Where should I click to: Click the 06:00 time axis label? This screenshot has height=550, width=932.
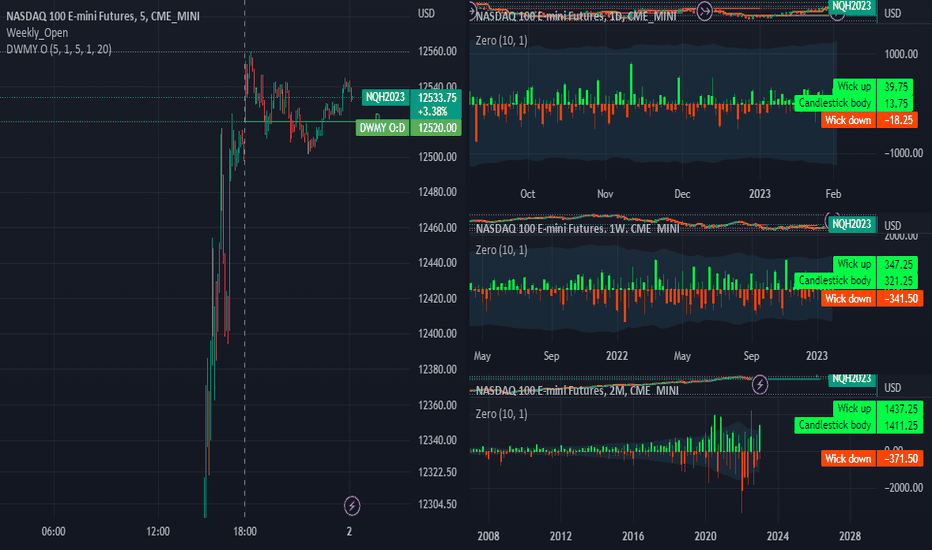coord(53,532)
